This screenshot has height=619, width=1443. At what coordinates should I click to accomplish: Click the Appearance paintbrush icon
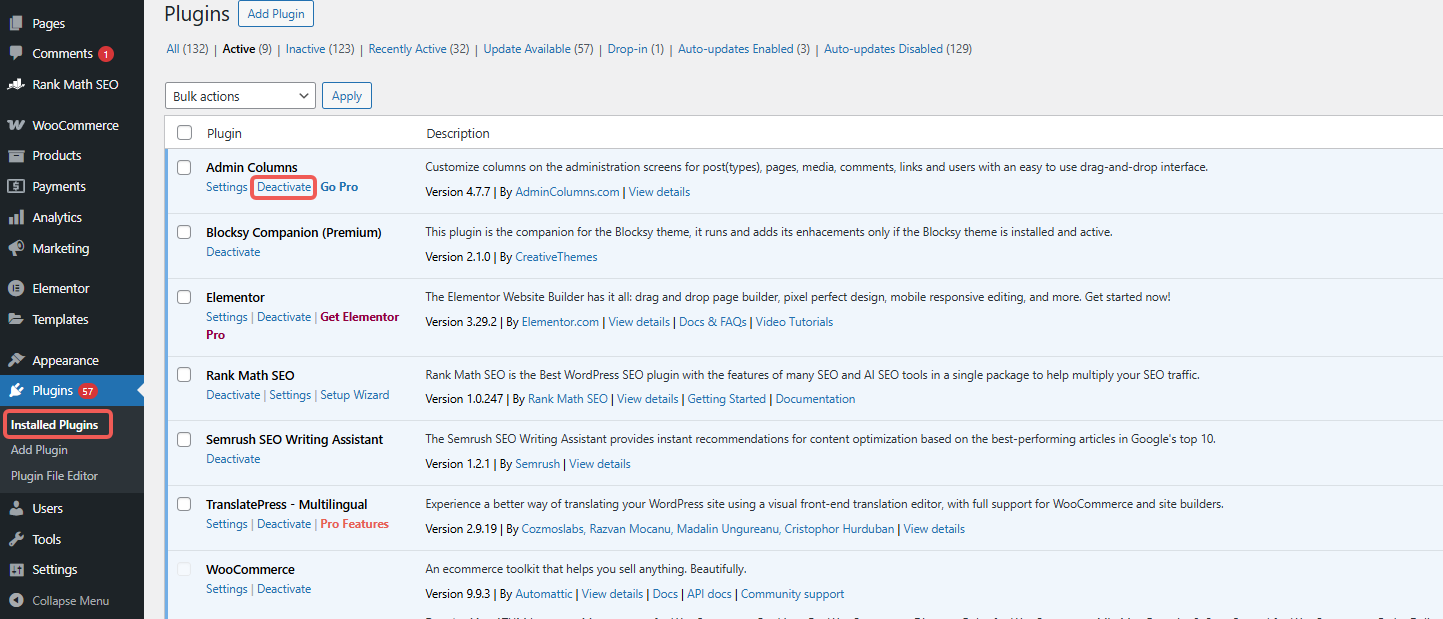15,360
